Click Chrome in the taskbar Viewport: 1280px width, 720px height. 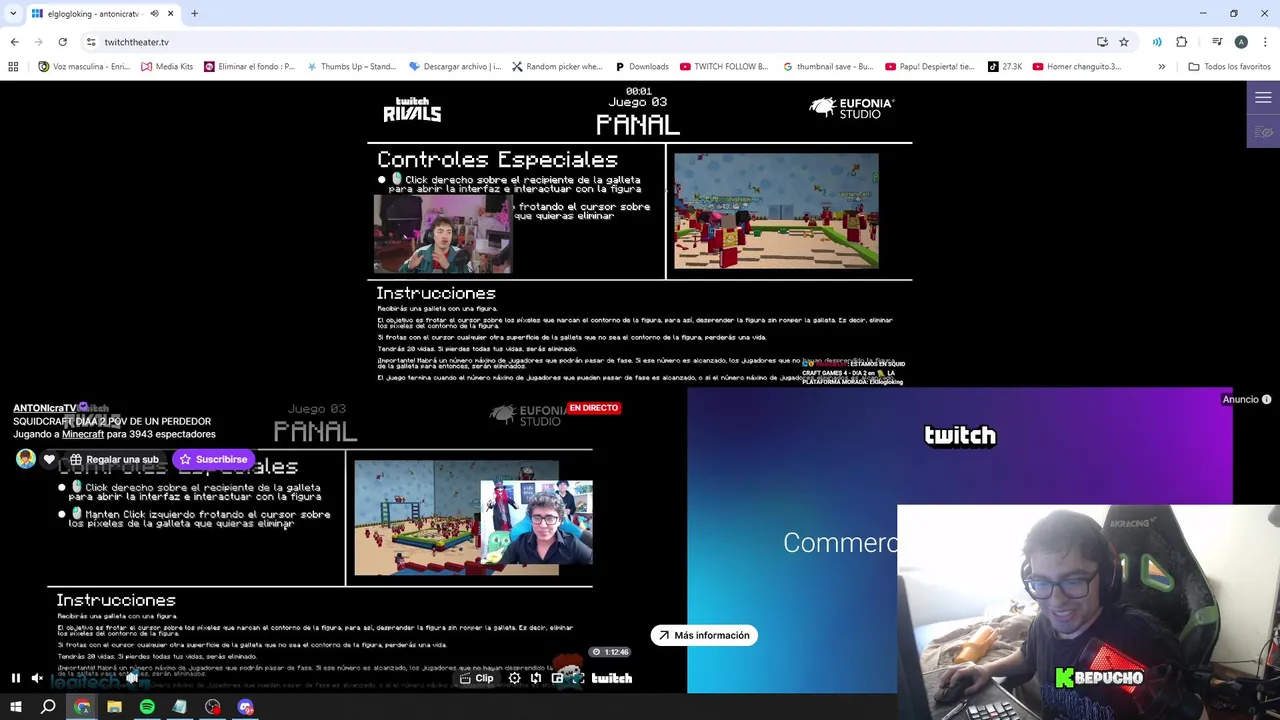point(82,707)
